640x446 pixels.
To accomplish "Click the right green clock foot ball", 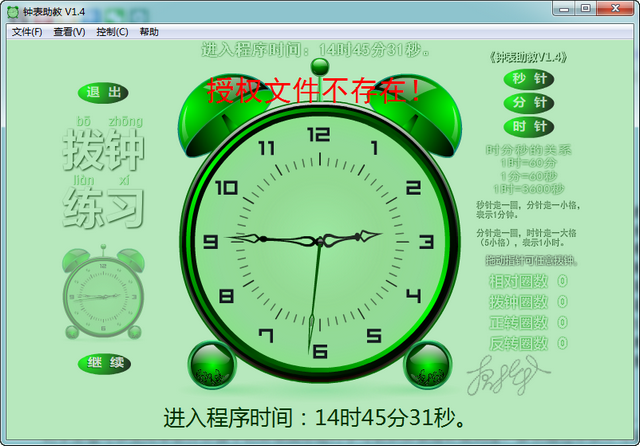I will click(428, 366).
